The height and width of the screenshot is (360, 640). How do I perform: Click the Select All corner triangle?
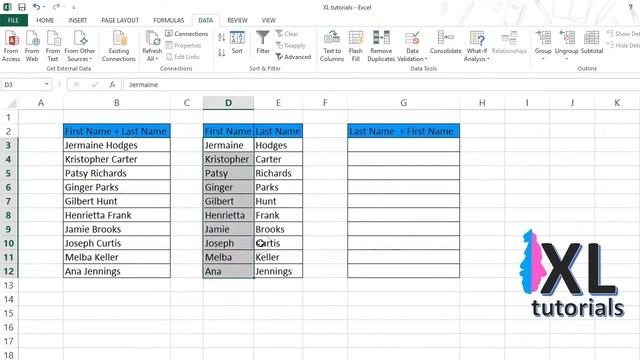[12, 103]
